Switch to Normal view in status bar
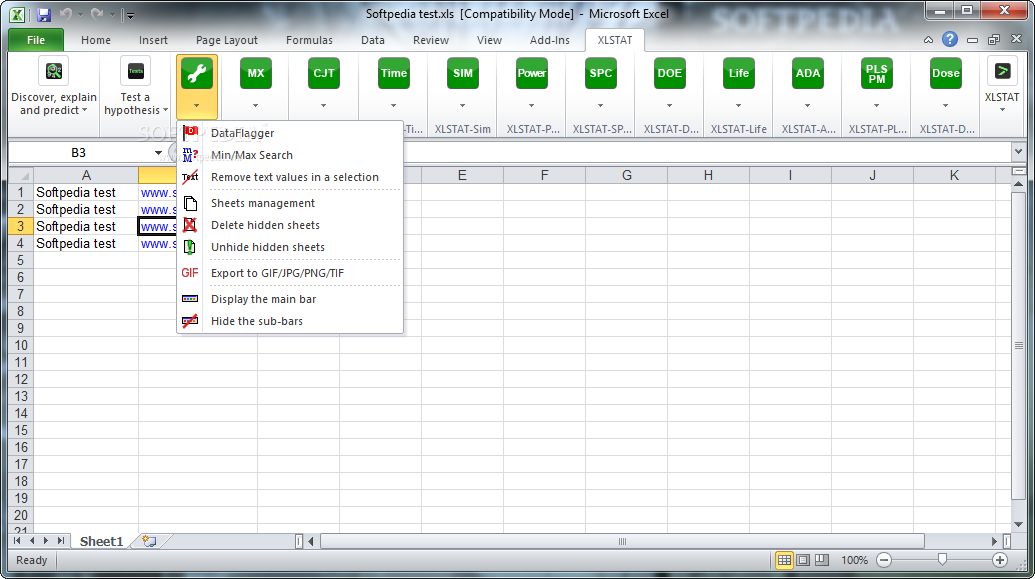Screen dimensions: 1035x579 pyautogui.click(x=784, y=560)
